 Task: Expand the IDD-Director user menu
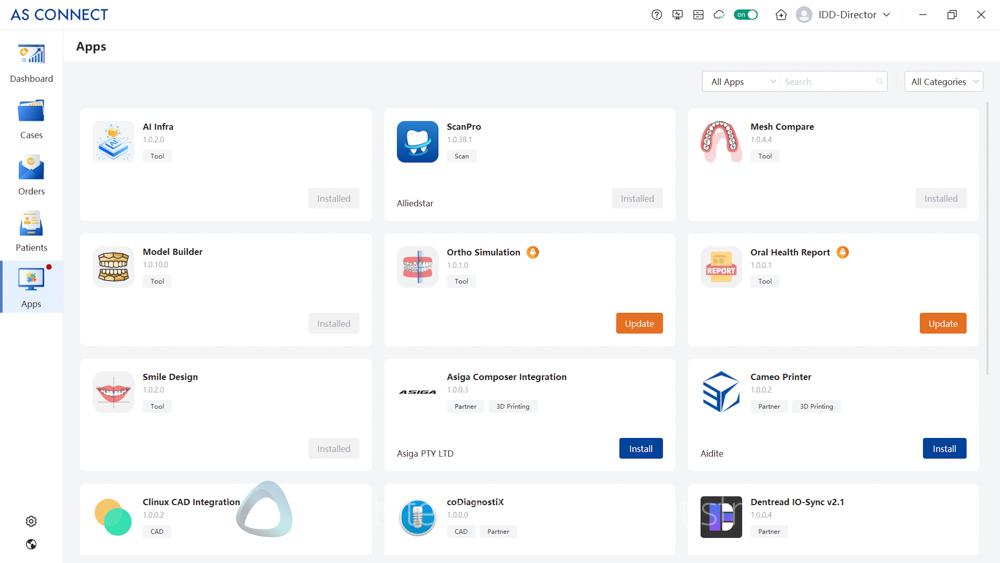tap(844, 15)
